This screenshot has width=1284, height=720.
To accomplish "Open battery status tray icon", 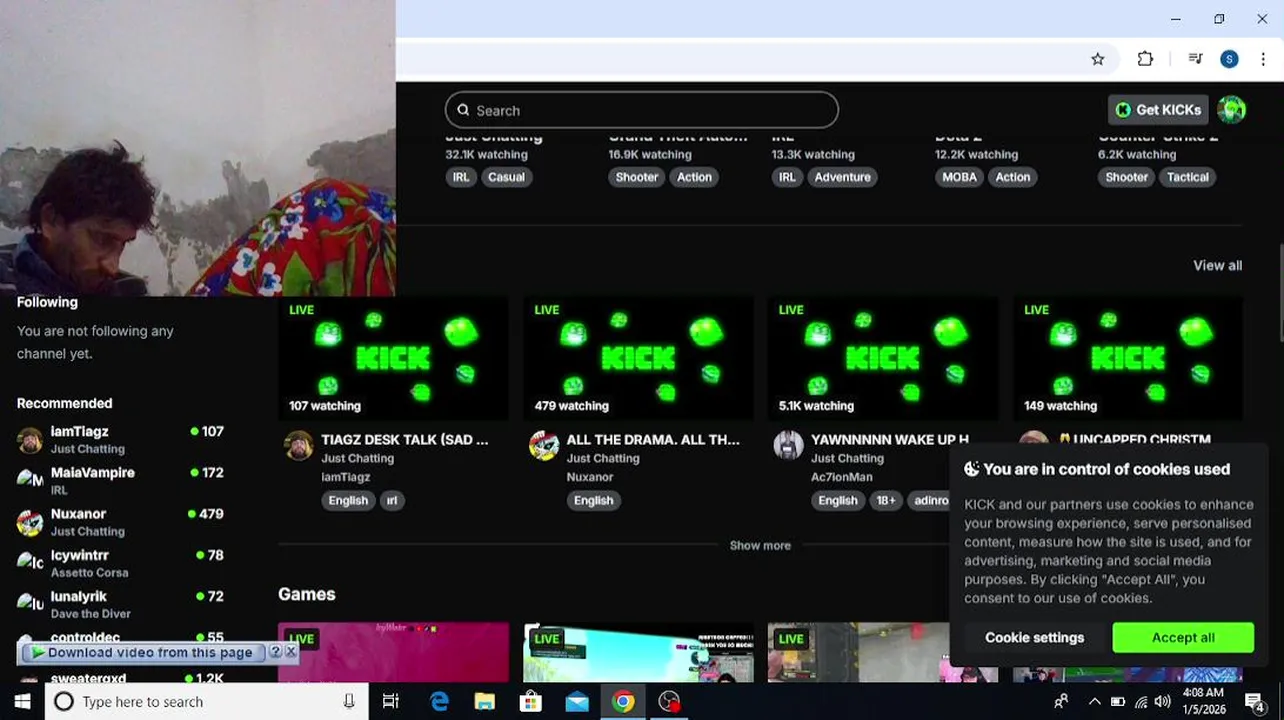I will (x=1118, y=701).
